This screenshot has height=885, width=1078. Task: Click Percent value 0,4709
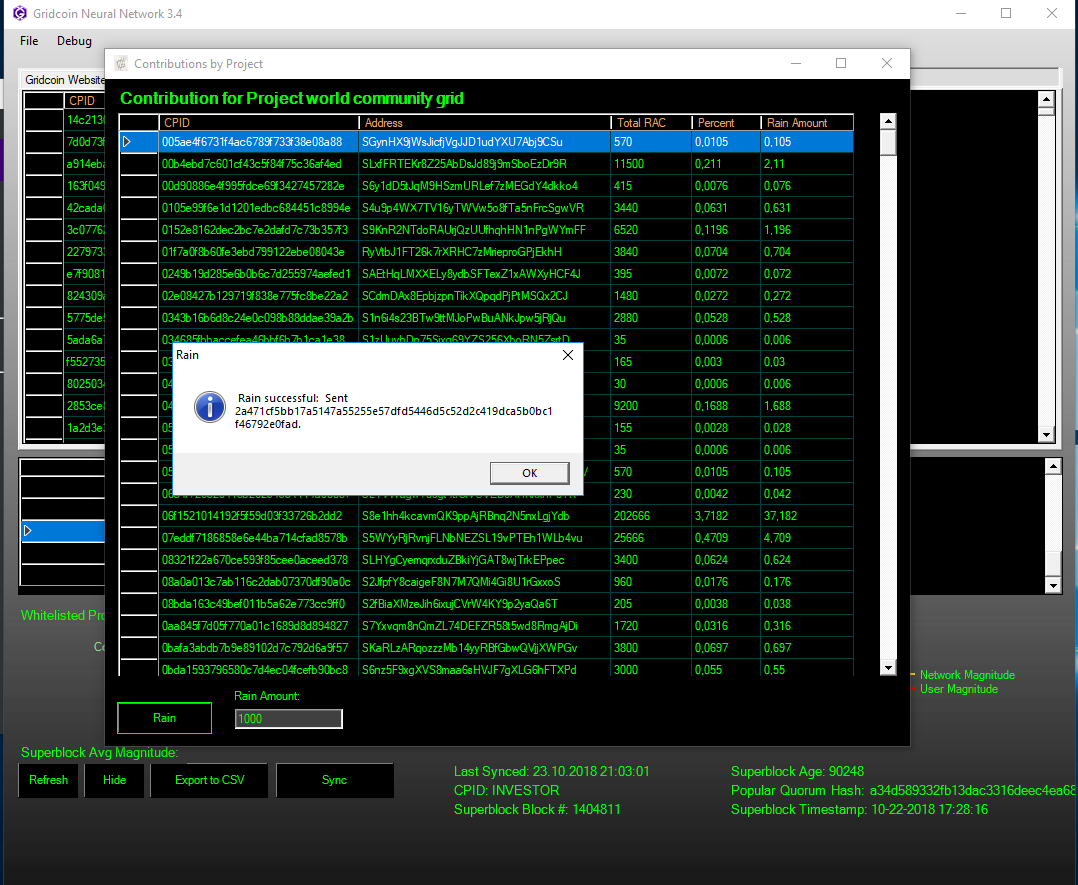point(725,538)
